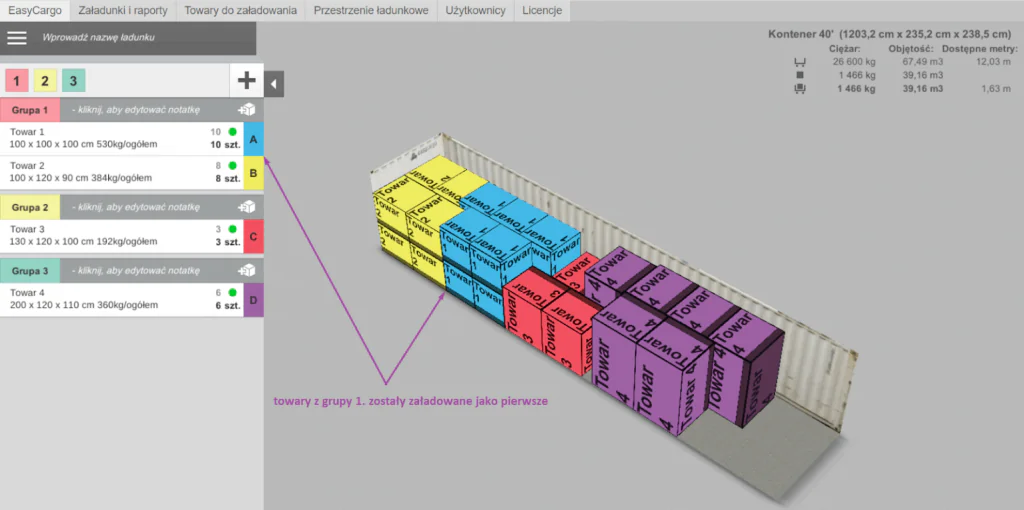Click green status dot of Towar 1

(x=232, y=132)
